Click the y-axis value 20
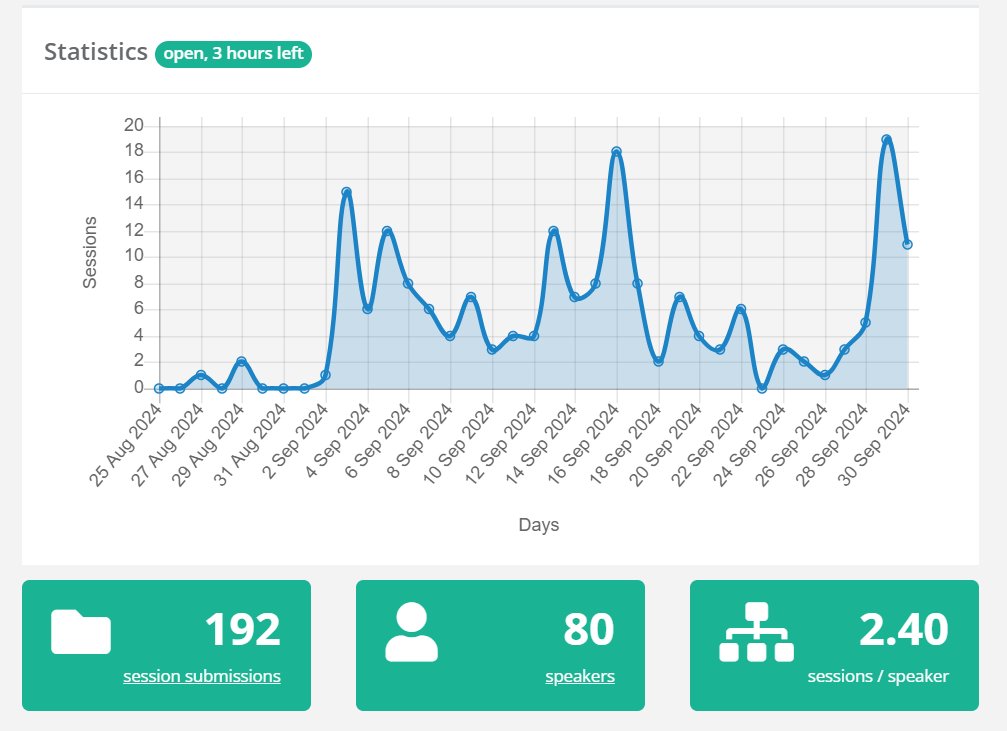 coord(134,125)
